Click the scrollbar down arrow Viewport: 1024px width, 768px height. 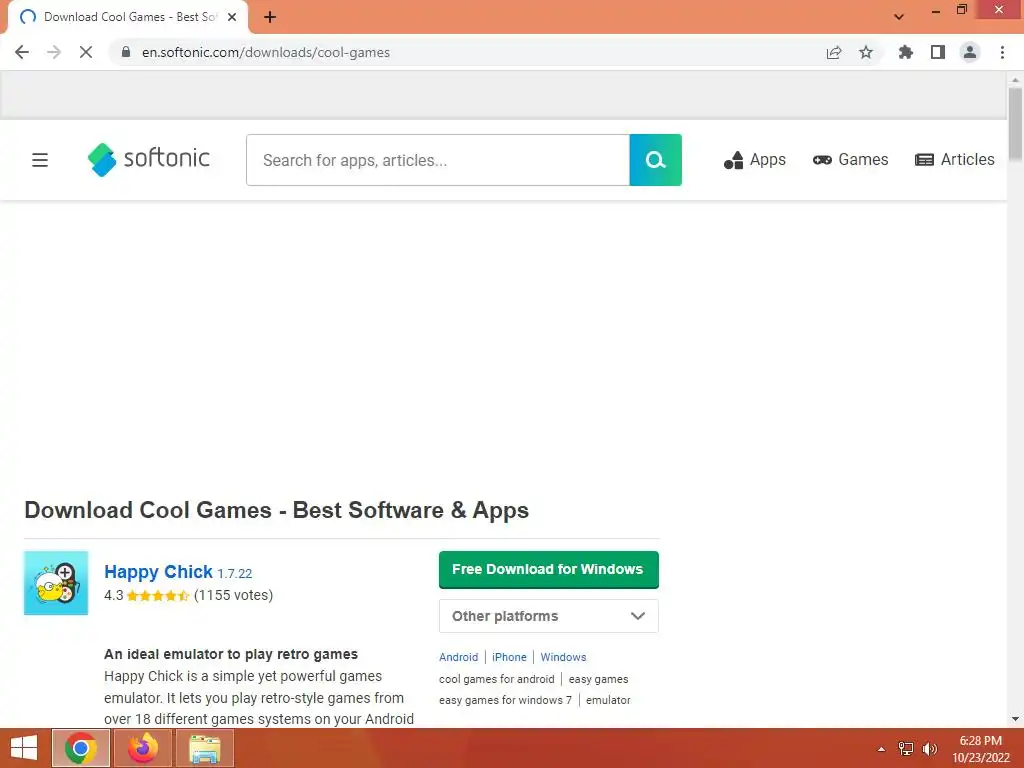pos(1015,719)
